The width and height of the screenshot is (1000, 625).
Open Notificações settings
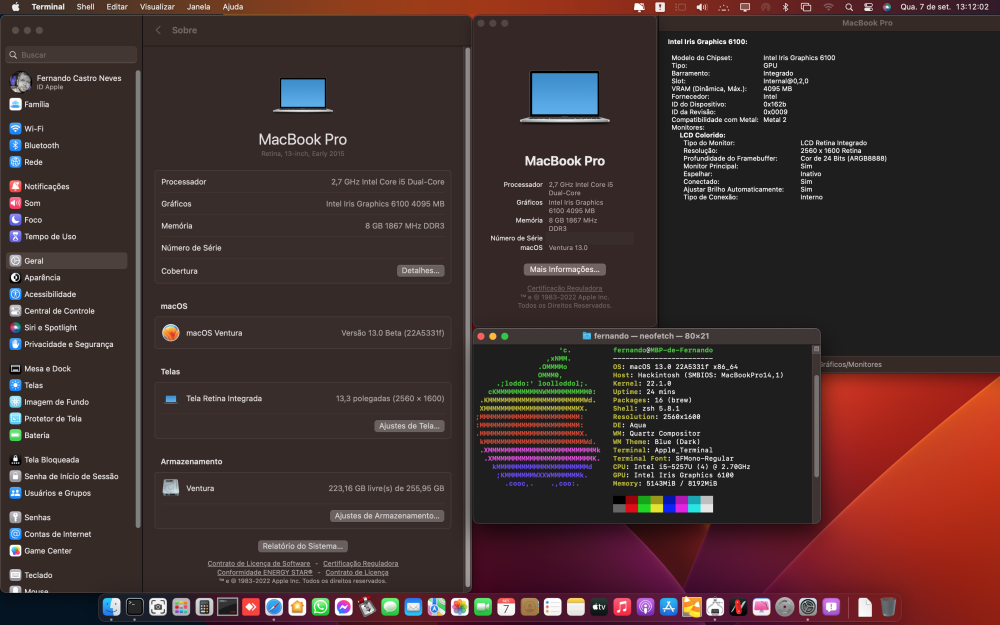(x=67, y=186)
